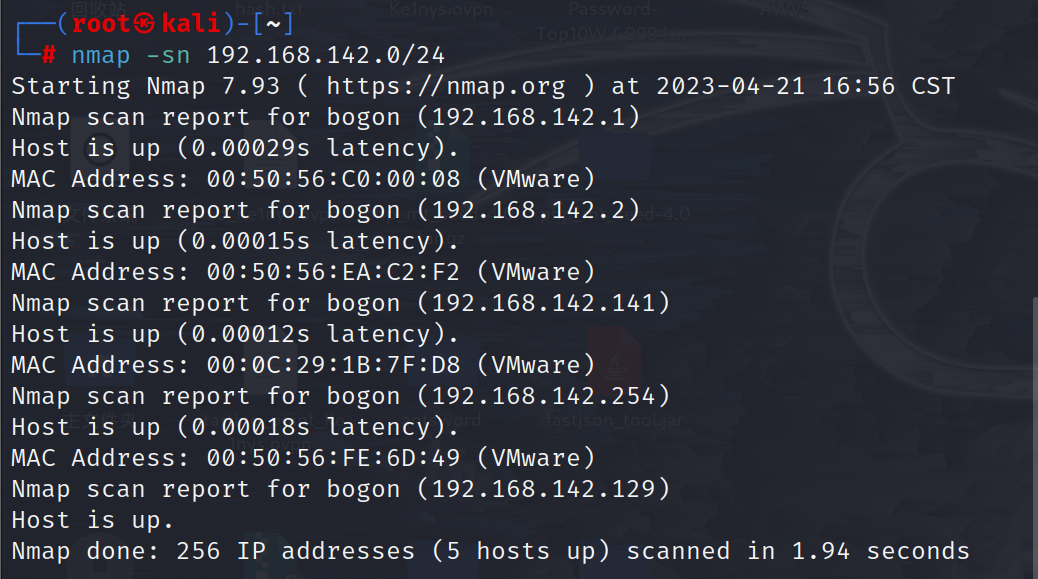Screen dimensions: 1038x579
Task: Select MAC address 00:50:56:EA:C2:F2
Action: coord(334,272)
